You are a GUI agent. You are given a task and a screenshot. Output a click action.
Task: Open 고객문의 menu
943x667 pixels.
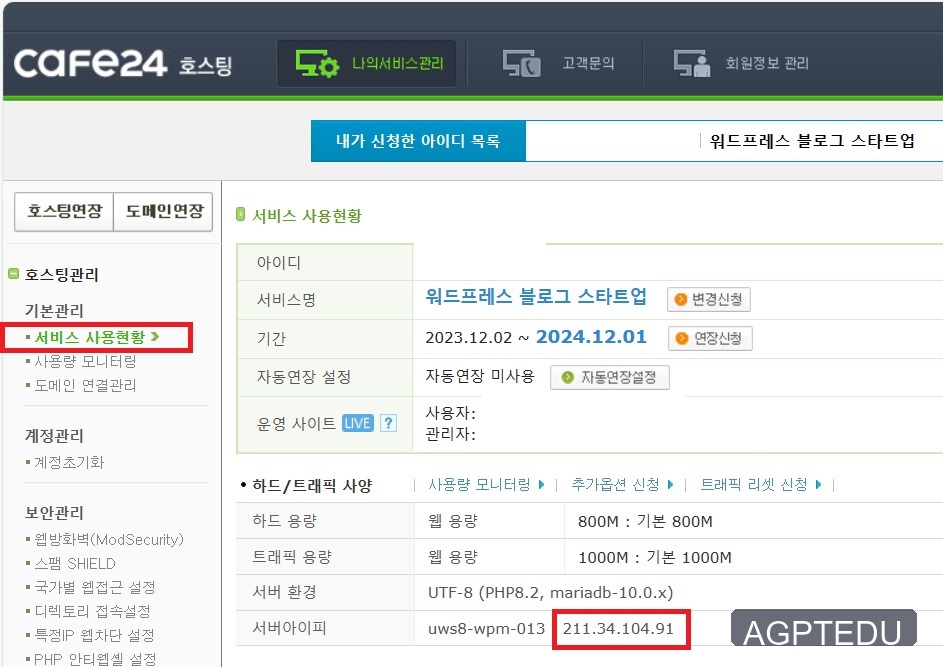(x=558, y=63)
